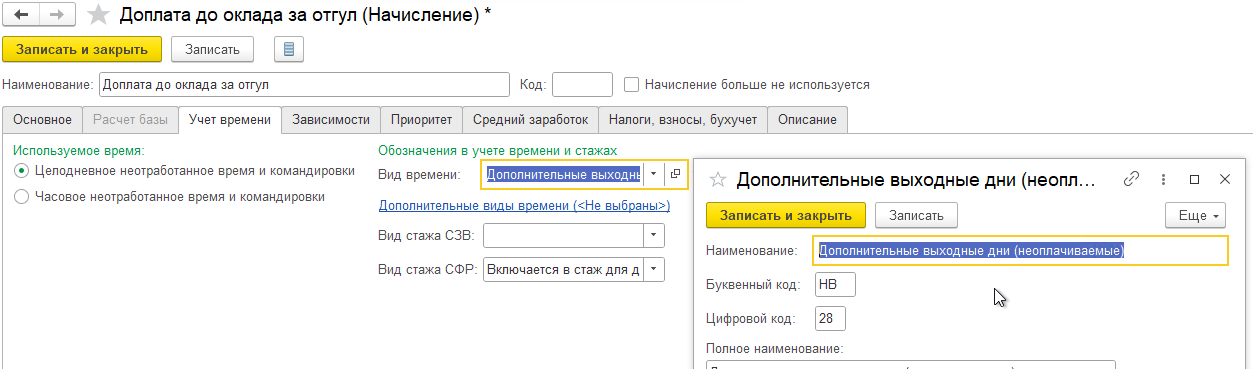The height and width of the screenshot is (369, 1253).
Task: Expand the Вид стажа СЗВ dropdown
Action: click(x=654, y=236)
